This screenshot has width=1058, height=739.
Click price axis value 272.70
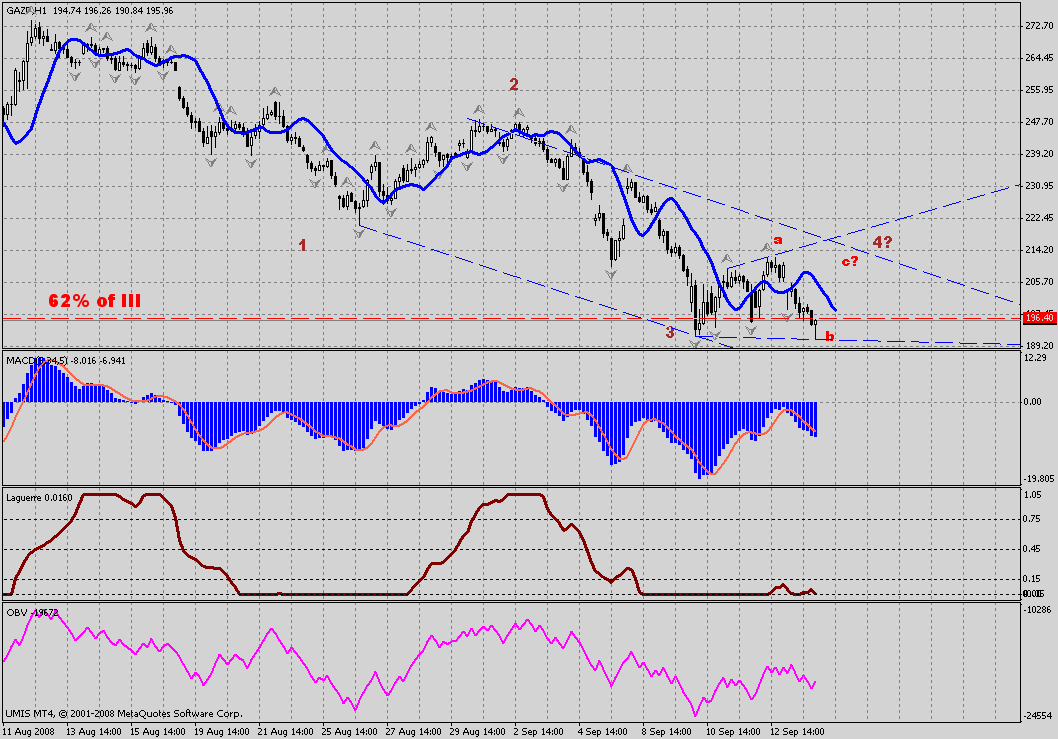click(1038, 26)
